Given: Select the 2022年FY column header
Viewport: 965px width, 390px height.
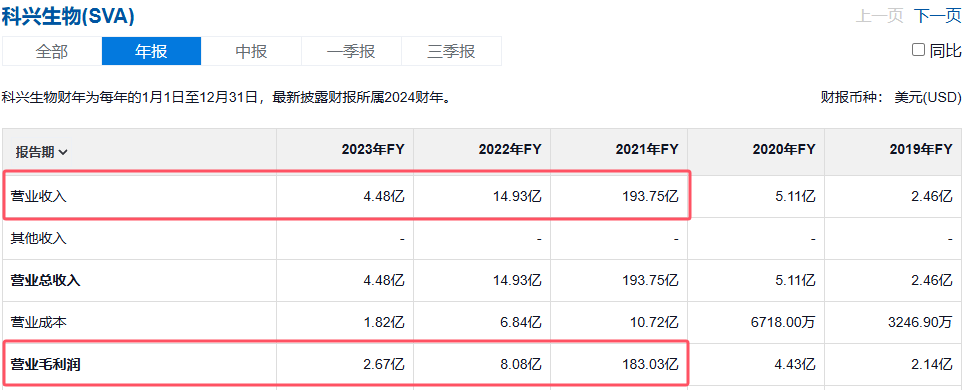Looking at the screenshot, I should coord(510,149).
